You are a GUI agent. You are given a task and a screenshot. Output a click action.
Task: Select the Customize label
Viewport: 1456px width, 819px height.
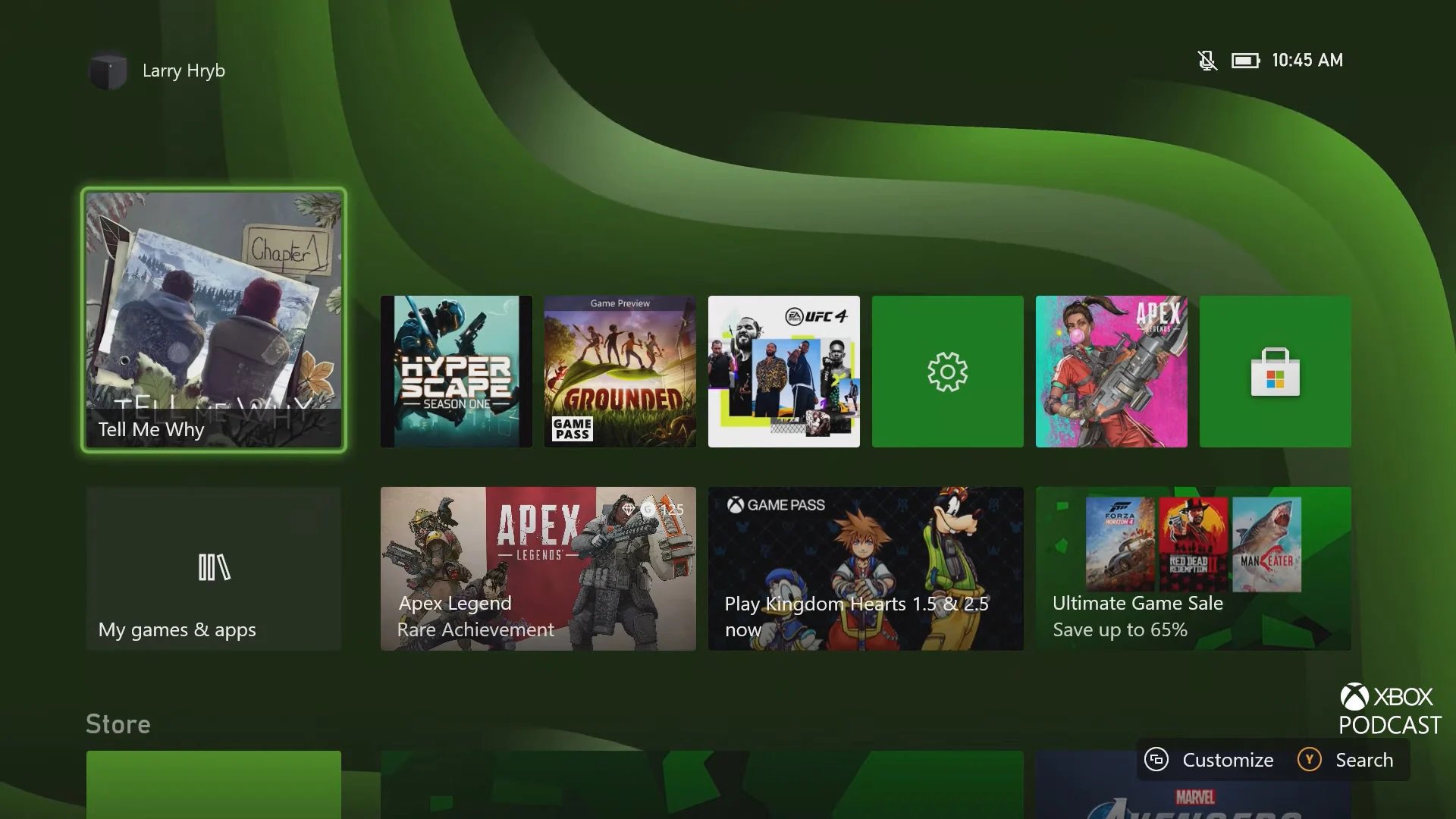(1228, 760)
